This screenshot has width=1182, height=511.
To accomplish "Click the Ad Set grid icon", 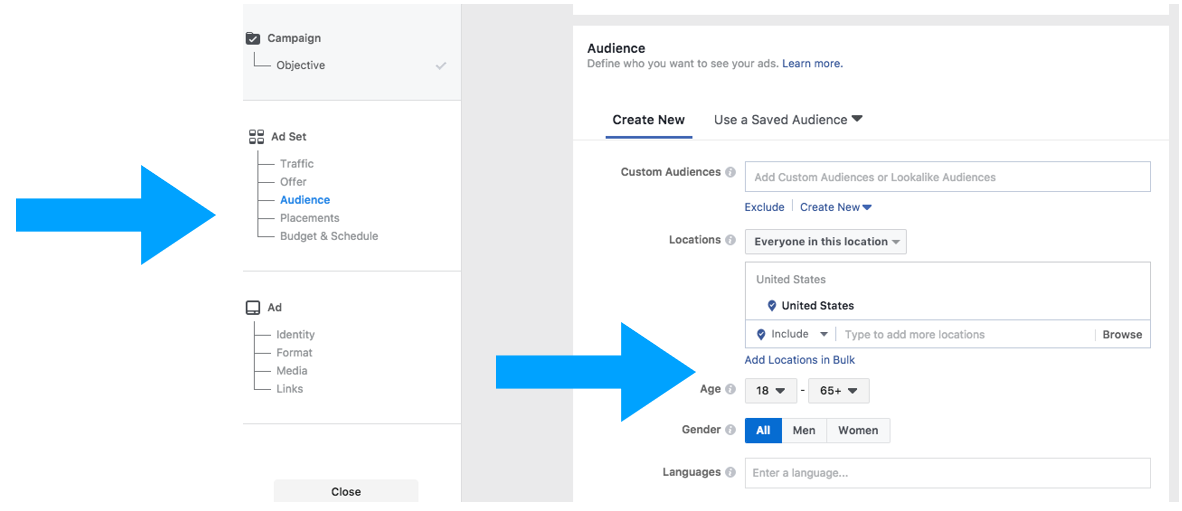I will [256, 137].
